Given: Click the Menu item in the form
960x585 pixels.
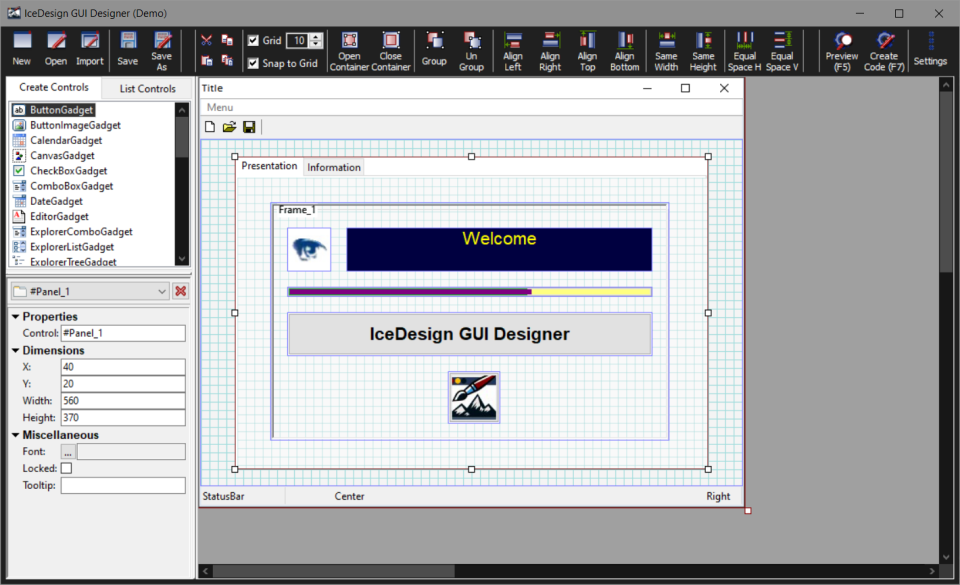Looking at the screenshot, I should (220, 107).
